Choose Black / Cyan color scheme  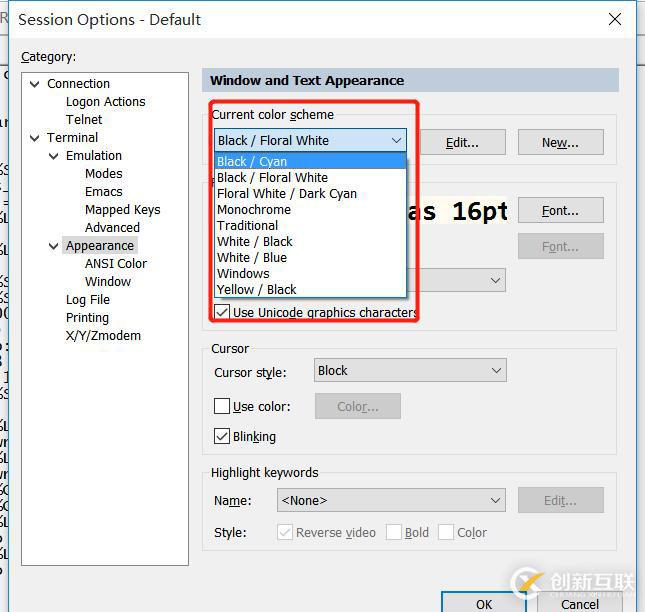point(310,161)
